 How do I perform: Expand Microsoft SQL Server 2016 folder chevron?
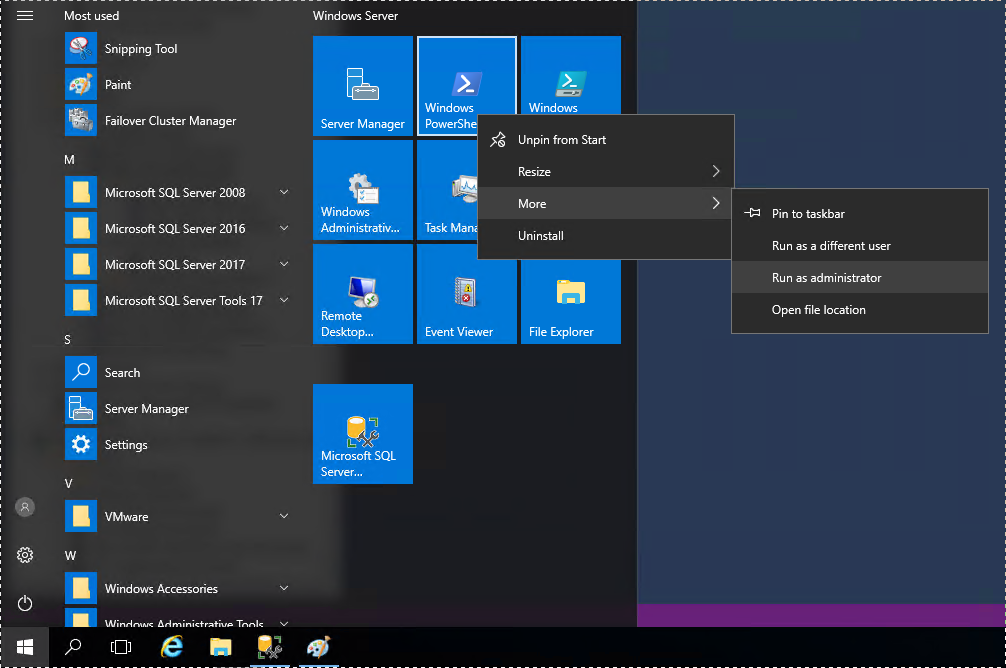pos(284,228)
